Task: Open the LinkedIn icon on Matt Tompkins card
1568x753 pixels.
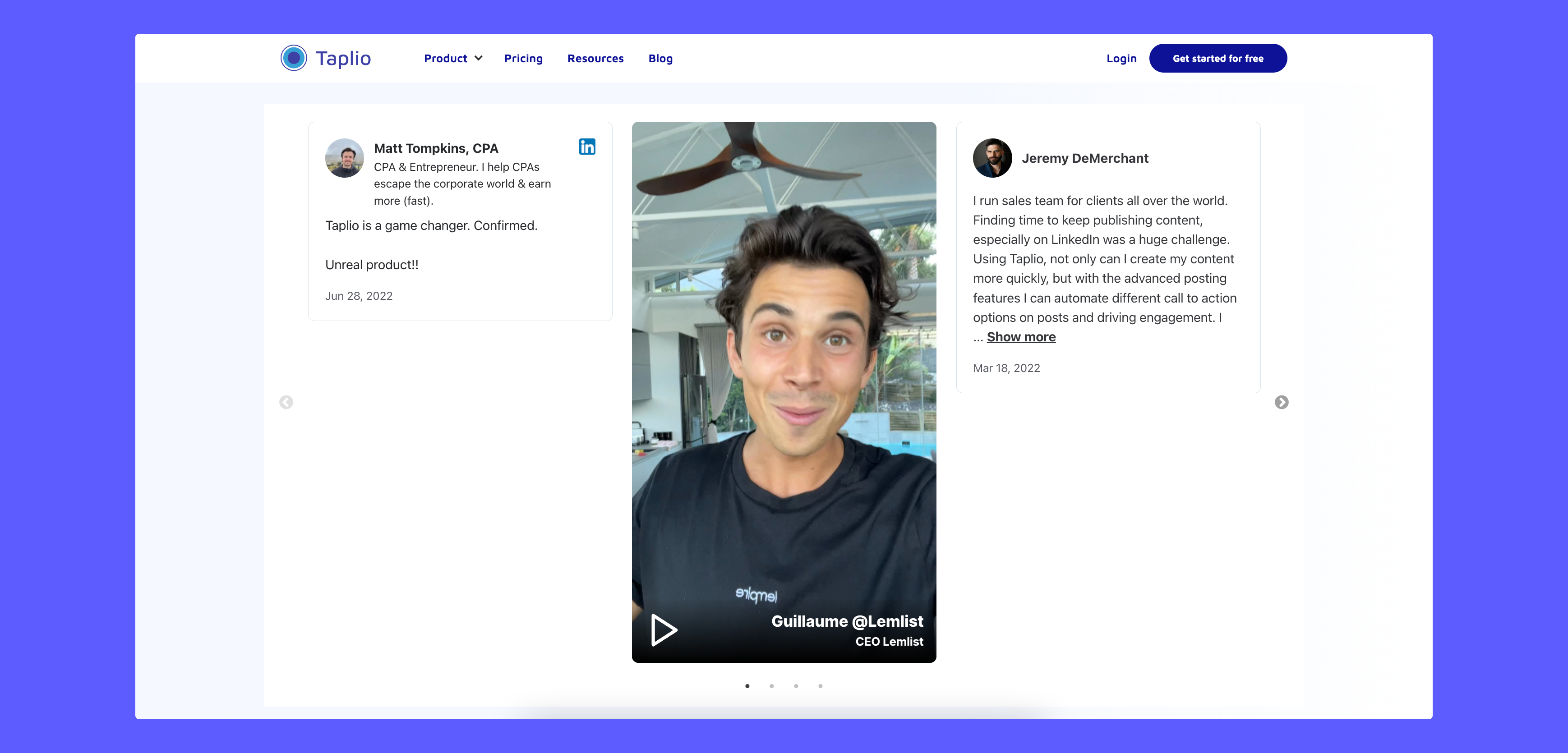Action: (587, 147)
